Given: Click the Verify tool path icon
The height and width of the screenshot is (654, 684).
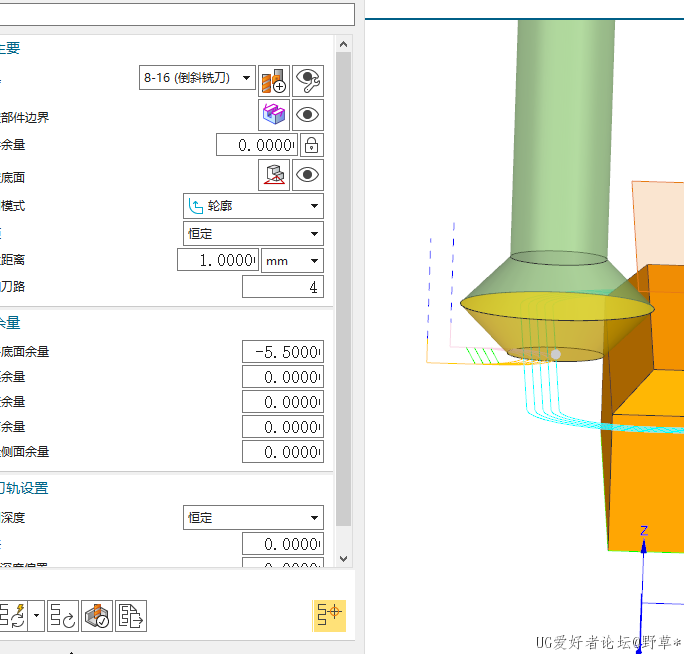Looking at the screenshot, I should [97, 616].
